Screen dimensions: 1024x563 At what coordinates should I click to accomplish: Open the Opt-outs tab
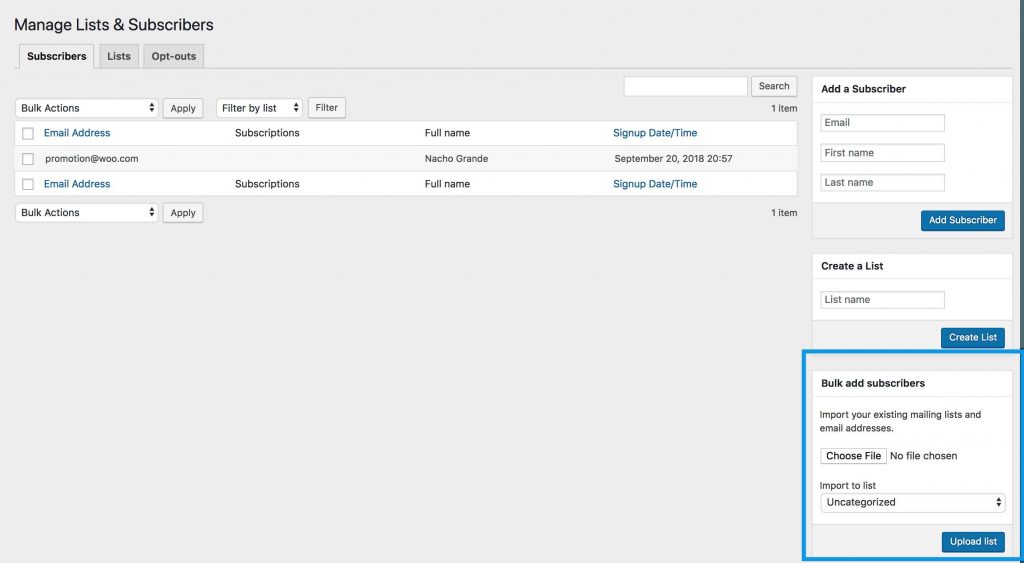click(x=173, y=56)
